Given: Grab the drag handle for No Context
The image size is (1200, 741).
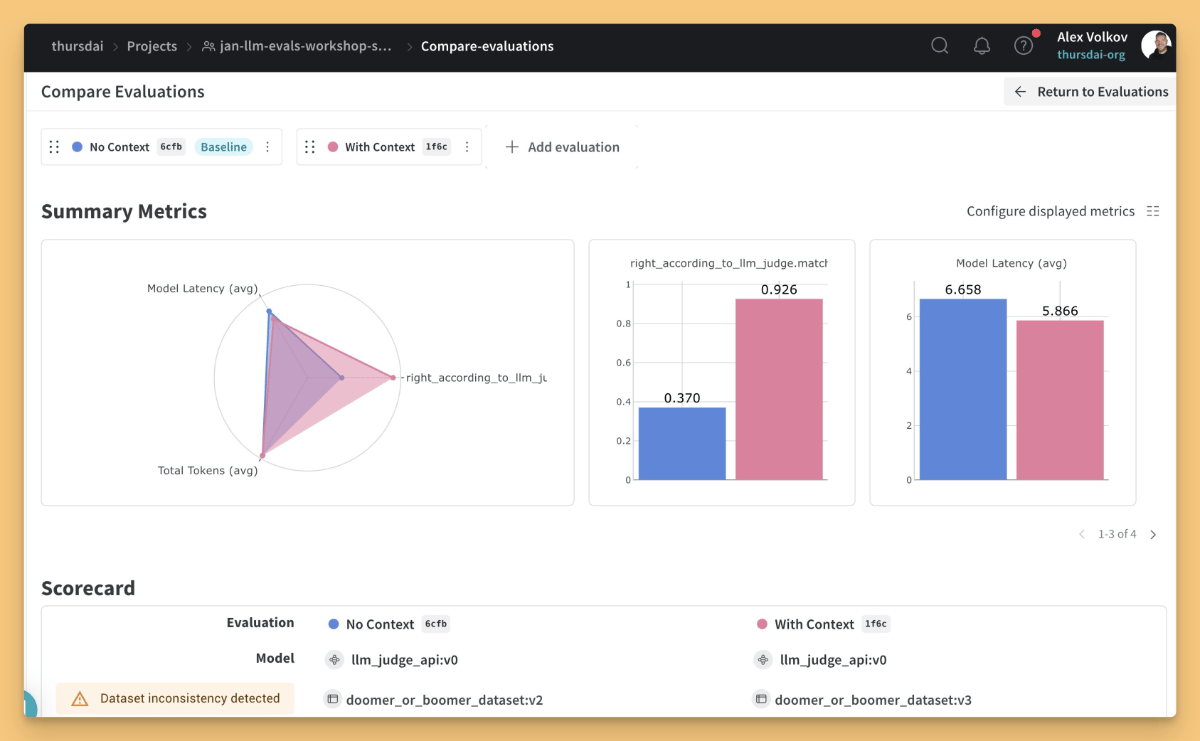Looking at the screenshot, I should [55, 147].
